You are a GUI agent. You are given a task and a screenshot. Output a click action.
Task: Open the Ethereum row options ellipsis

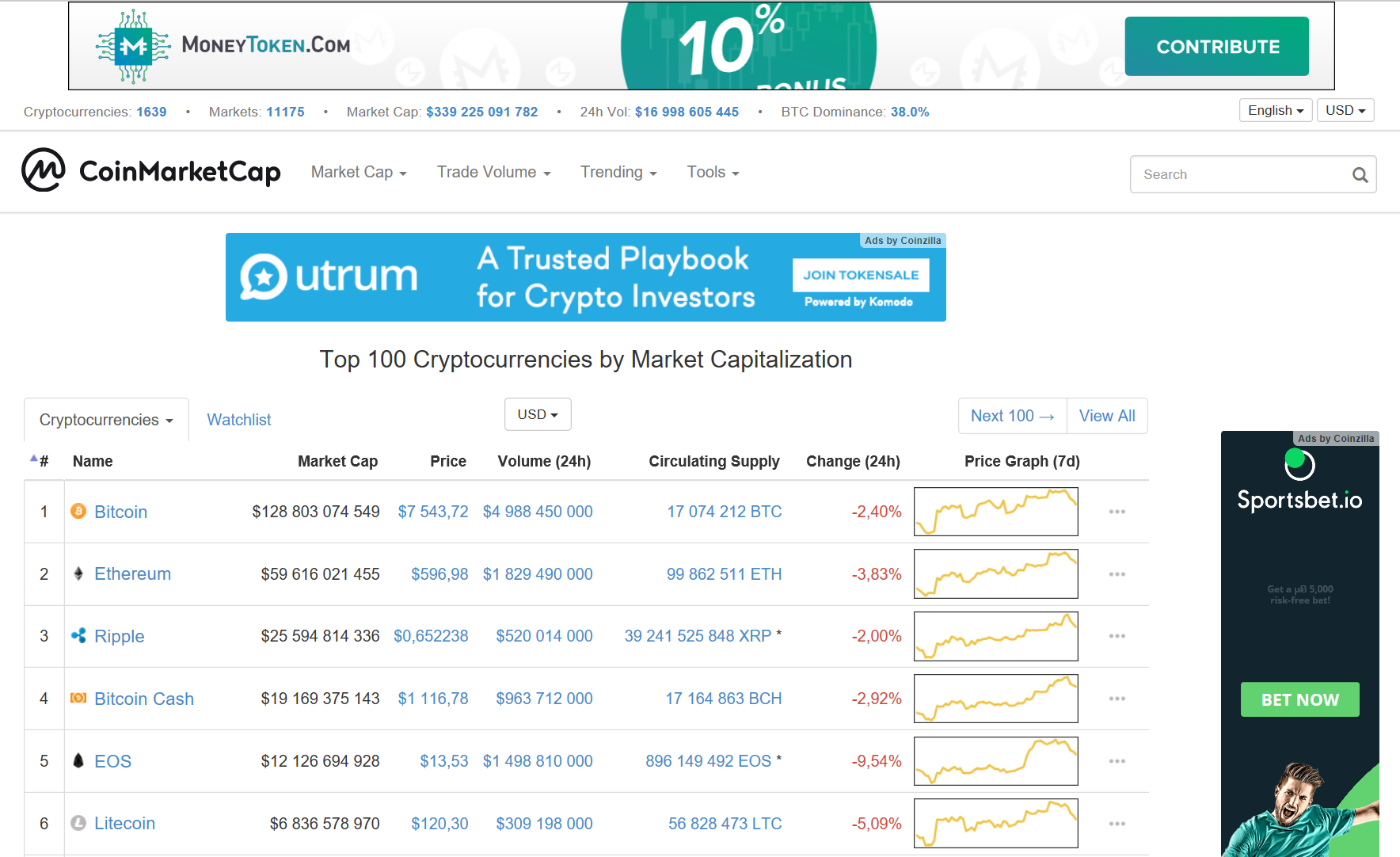[x=1117, y=574]
